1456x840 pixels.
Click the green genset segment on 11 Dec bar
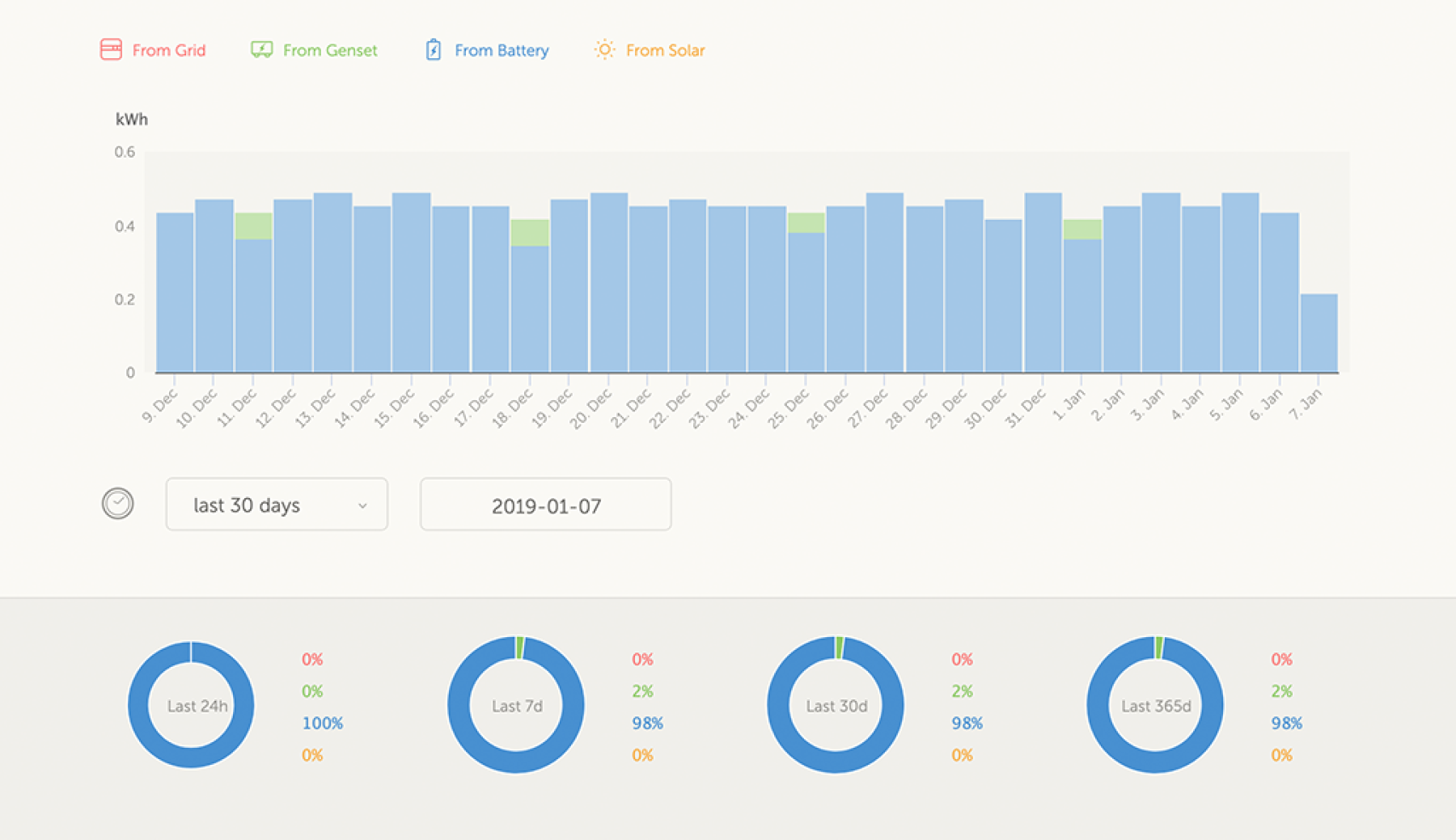[x=253, y=226]
